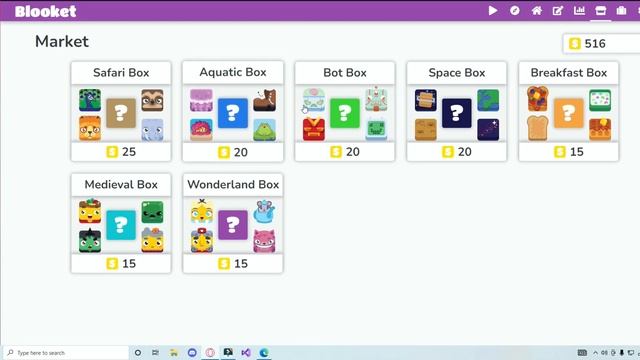The height and width of the screenshot is (360, 640).
Task: Click the sloth blook in Safari Box
Action: coord(152,100)
